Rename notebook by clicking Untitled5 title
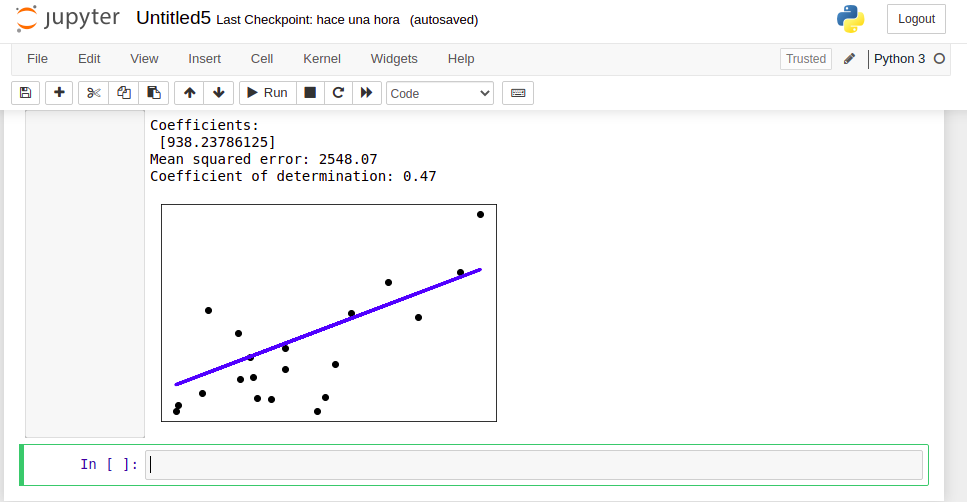Screen dimensions: 967x502 pos(174,19)
